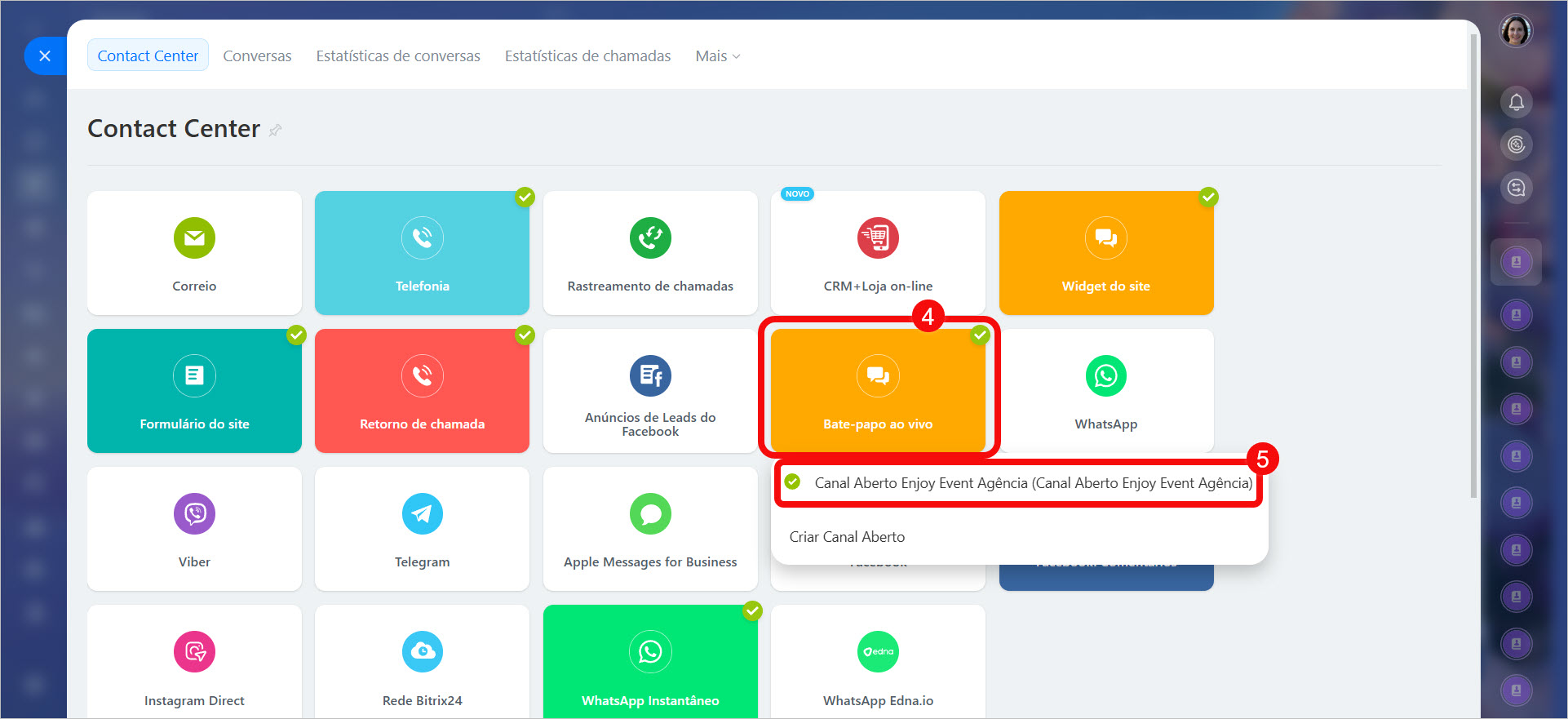
Task: Pin the Contact Center page
Action: [x=276, y=130]
